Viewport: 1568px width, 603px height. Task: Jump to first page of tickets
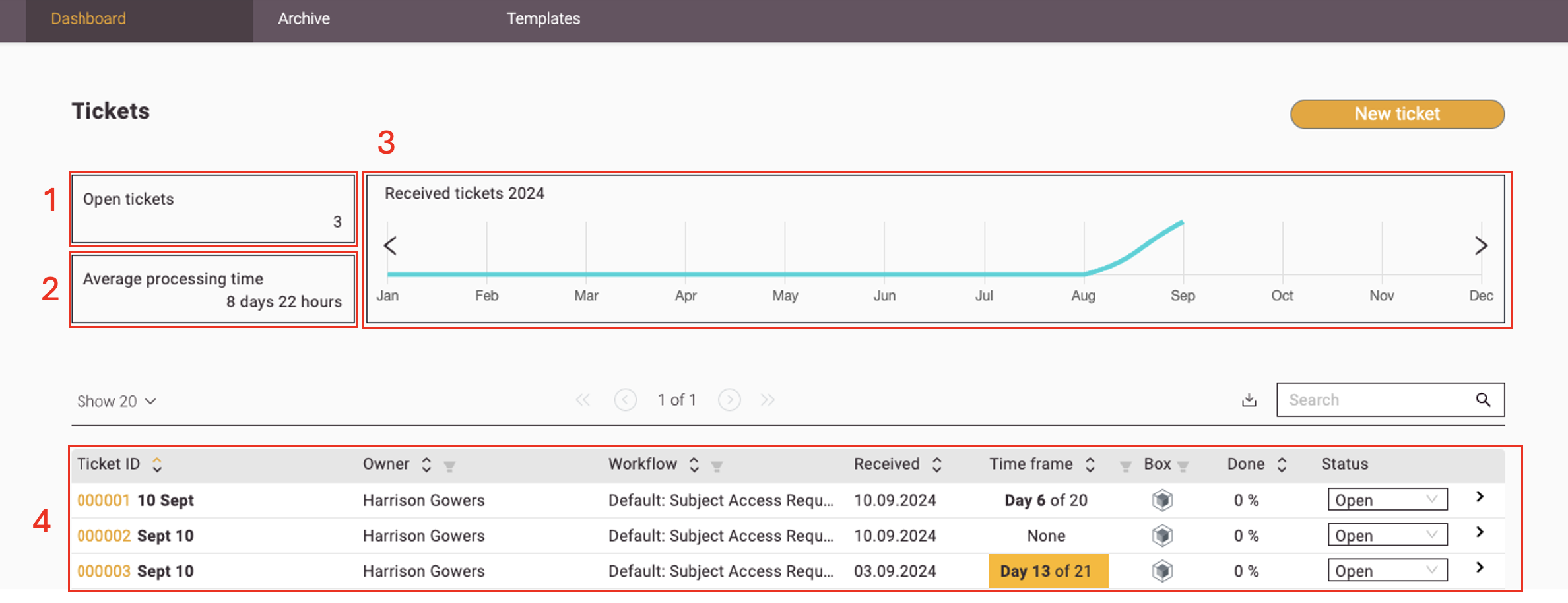click(583, 400)
